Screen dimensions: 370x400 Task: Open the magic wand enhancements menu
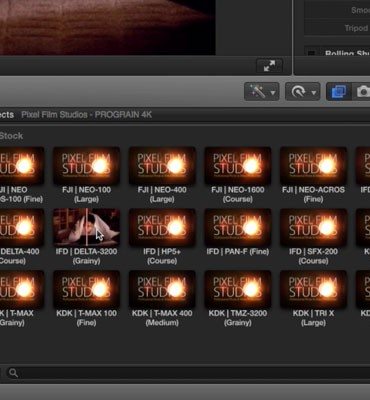tap(262, 92)
